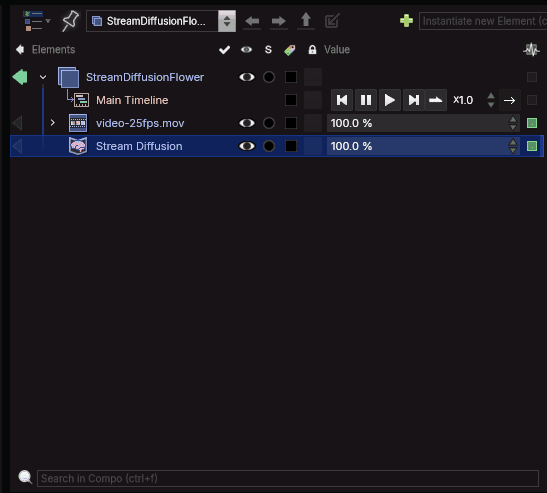Viewport: 547px width, 493px height.
Task: Click the edit pencil icon in toolbar
Action: tap(332, 21)
